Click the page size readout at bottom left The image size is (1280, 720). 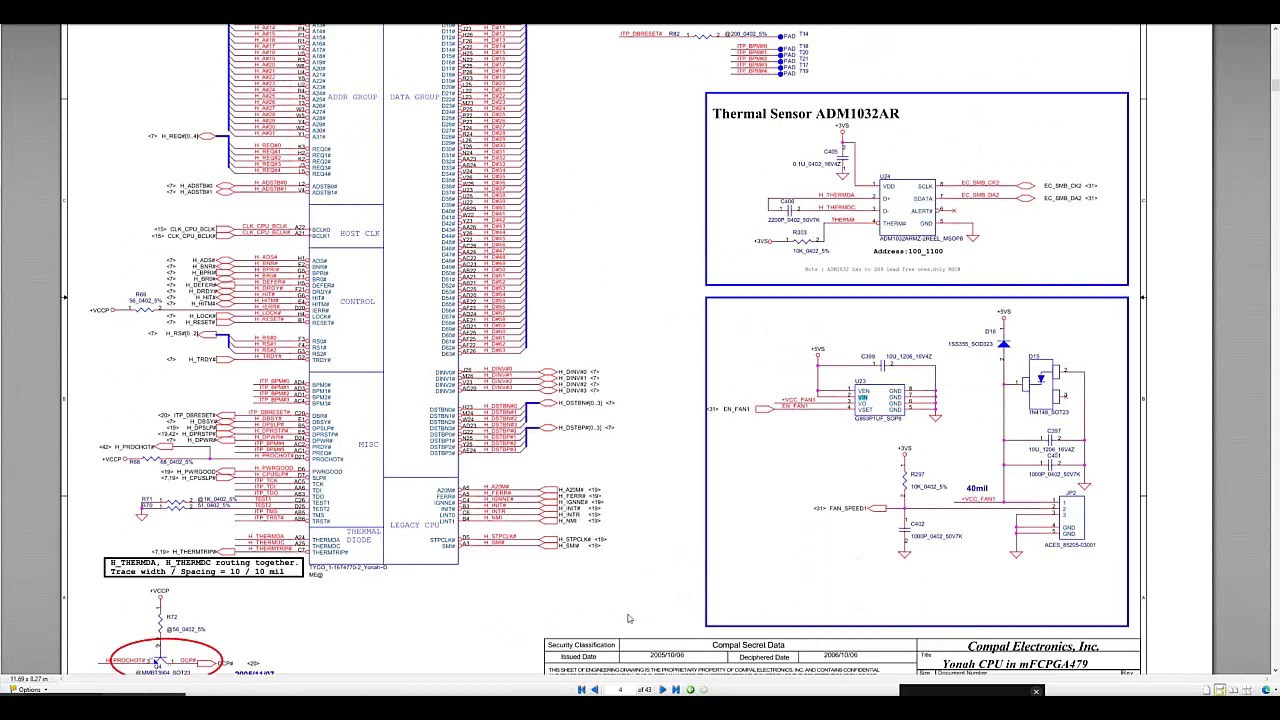point(29,679)
